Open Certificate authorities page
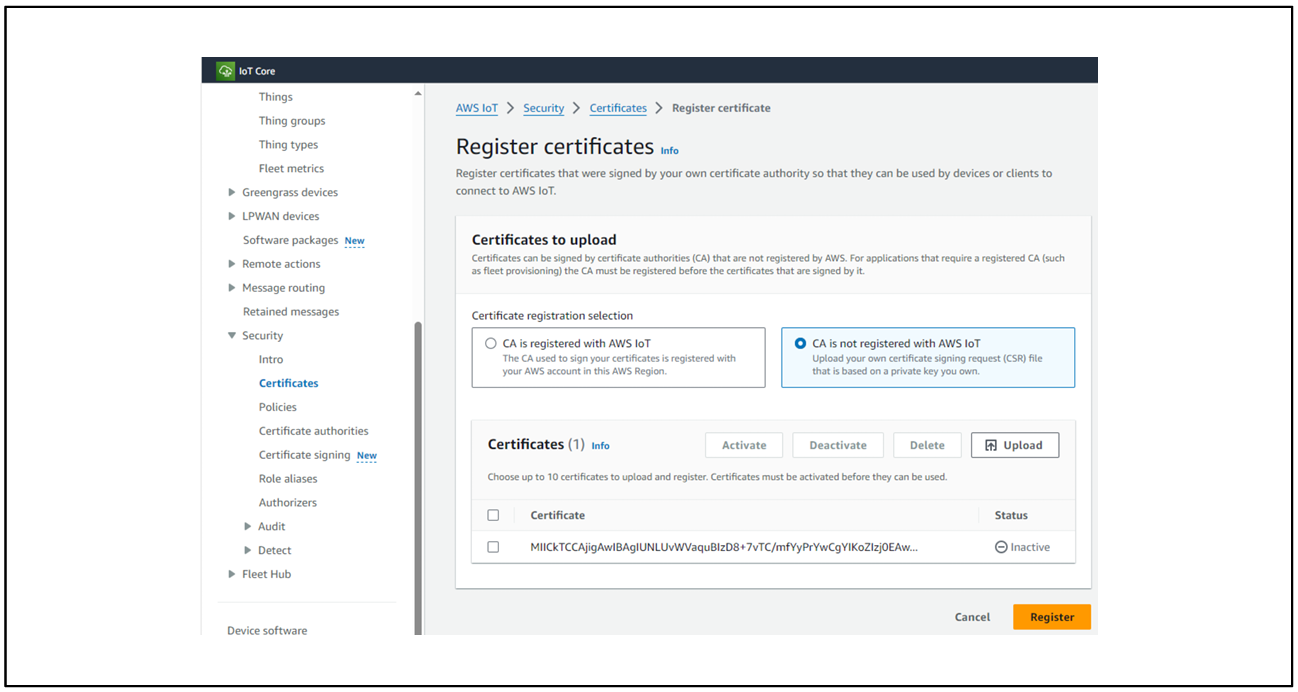 coord(314,431)
